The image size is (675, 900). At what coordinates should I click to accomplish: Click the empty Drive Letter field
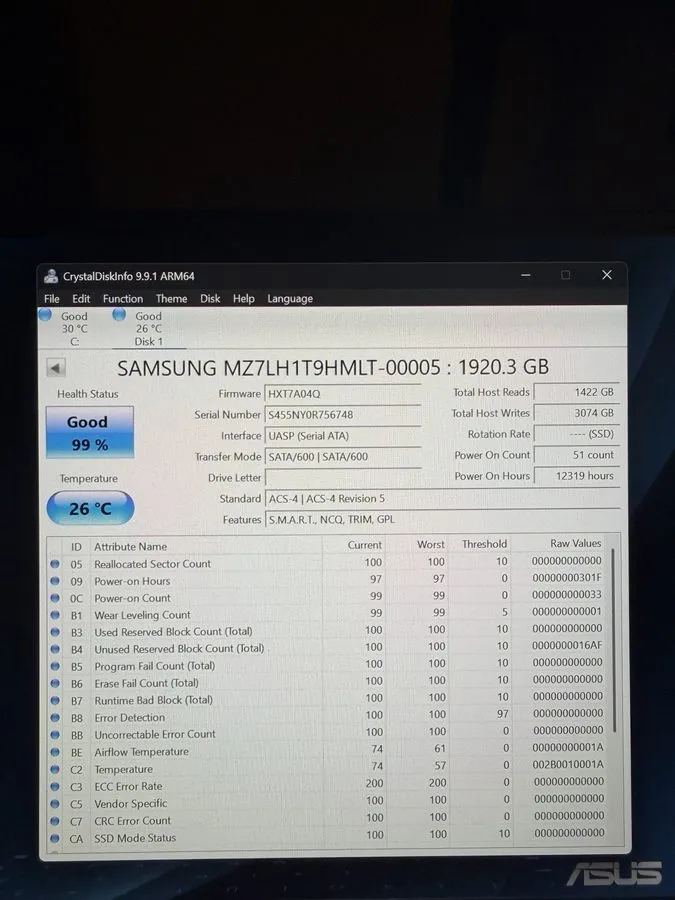tap(343, 478)
